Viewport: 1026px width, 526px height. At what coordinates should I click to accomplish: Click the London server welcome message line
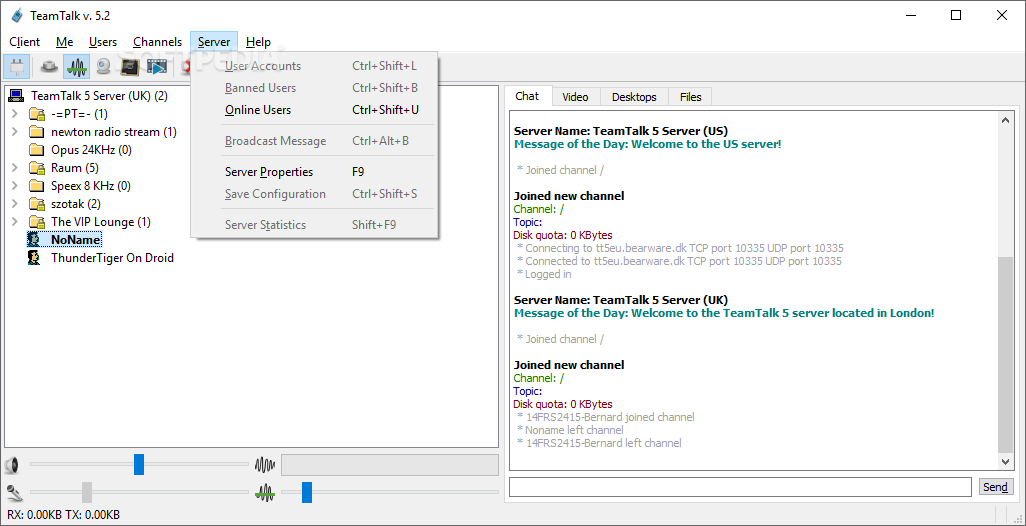[x=724, y=313]
